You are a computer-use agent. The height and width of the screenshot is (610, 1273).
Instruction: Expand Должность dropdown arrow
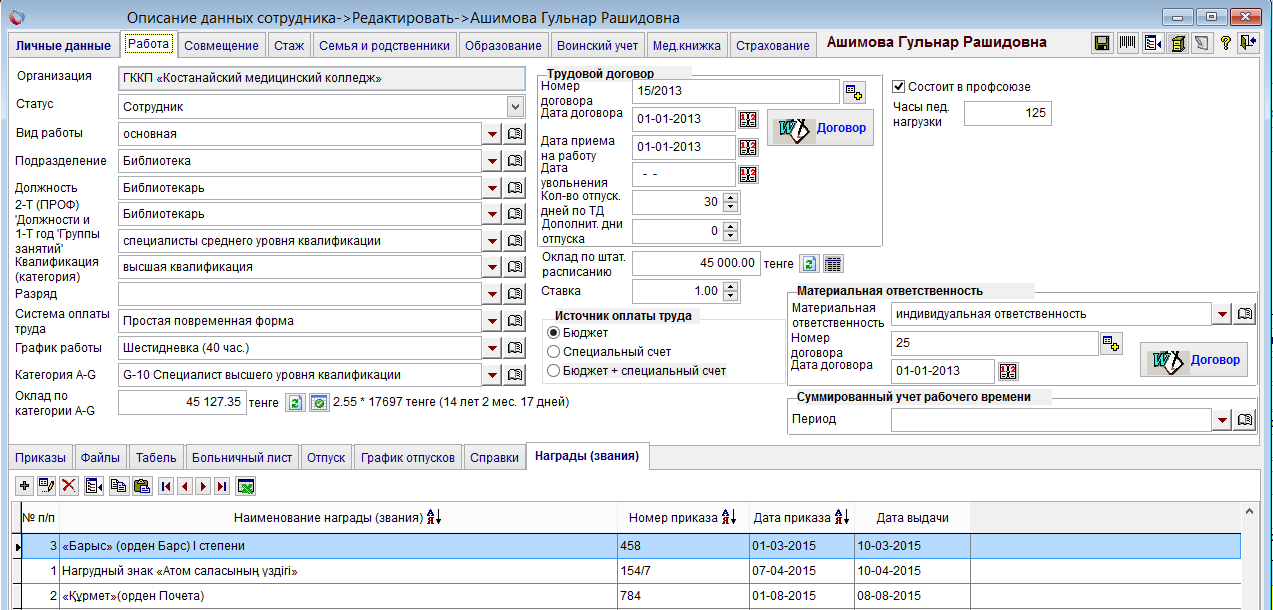click(x=491, y=187)
